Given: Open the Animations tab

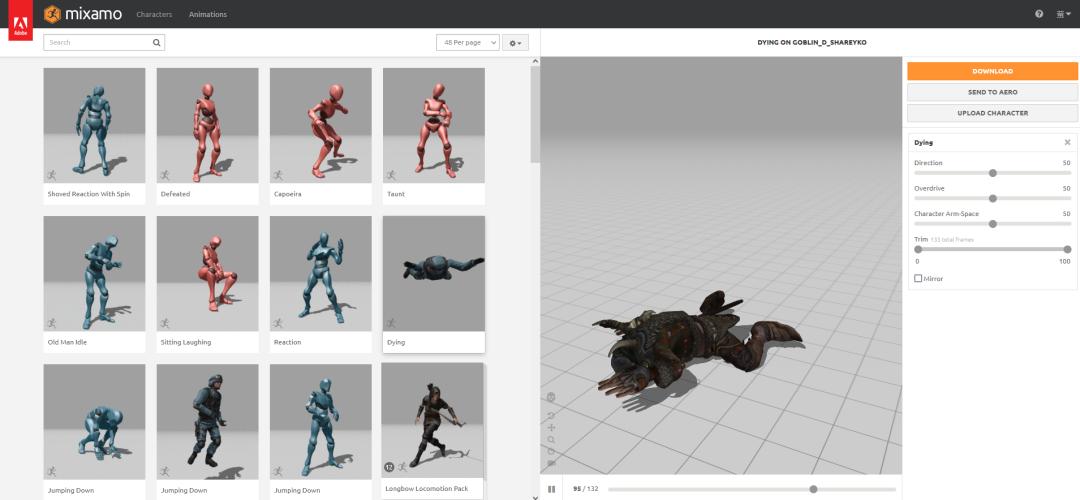Looking at the screenshot, I should tap(208, 15).
